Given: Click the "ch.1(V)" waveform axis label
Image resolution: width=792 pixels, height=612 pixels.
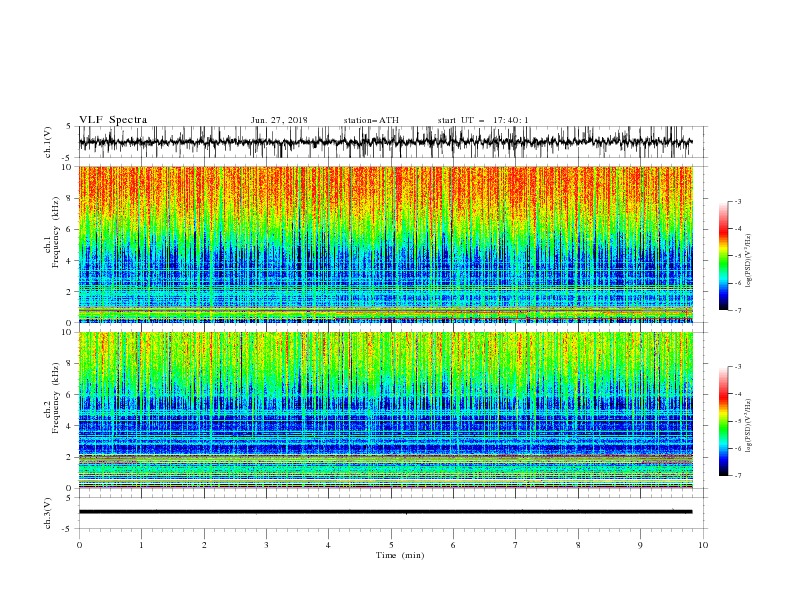Looking at the screenshot, I should [x=48, y=142].
